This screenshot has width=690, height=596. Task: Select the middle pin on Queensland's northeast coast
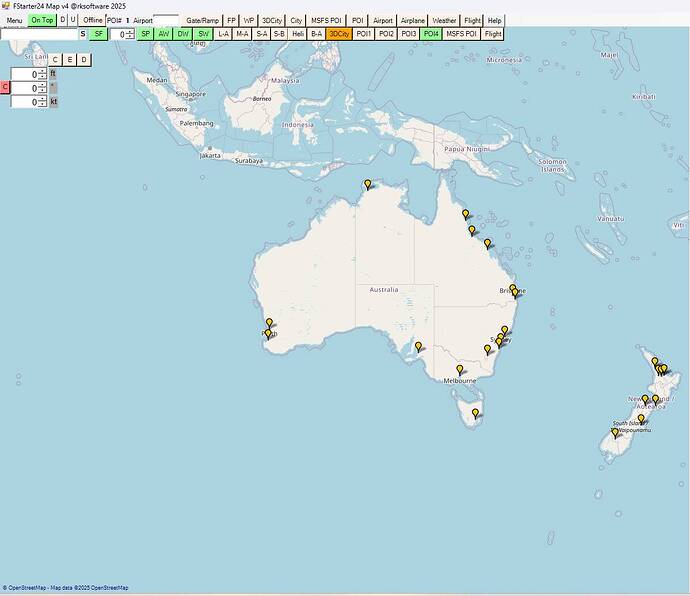(x=472, y=231)
